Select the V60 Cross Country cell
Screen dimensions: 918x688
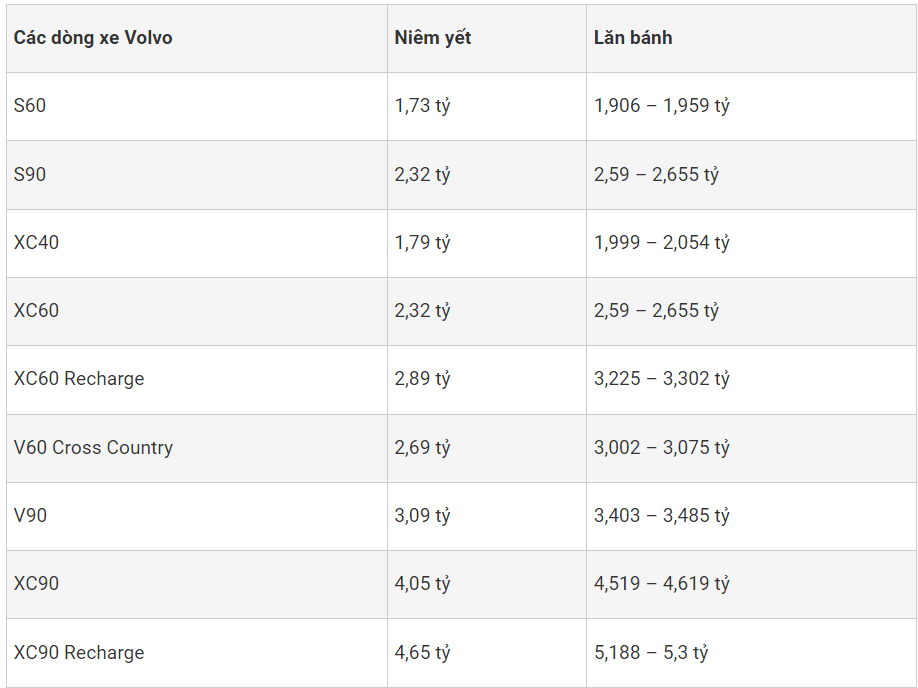[93, 448]
